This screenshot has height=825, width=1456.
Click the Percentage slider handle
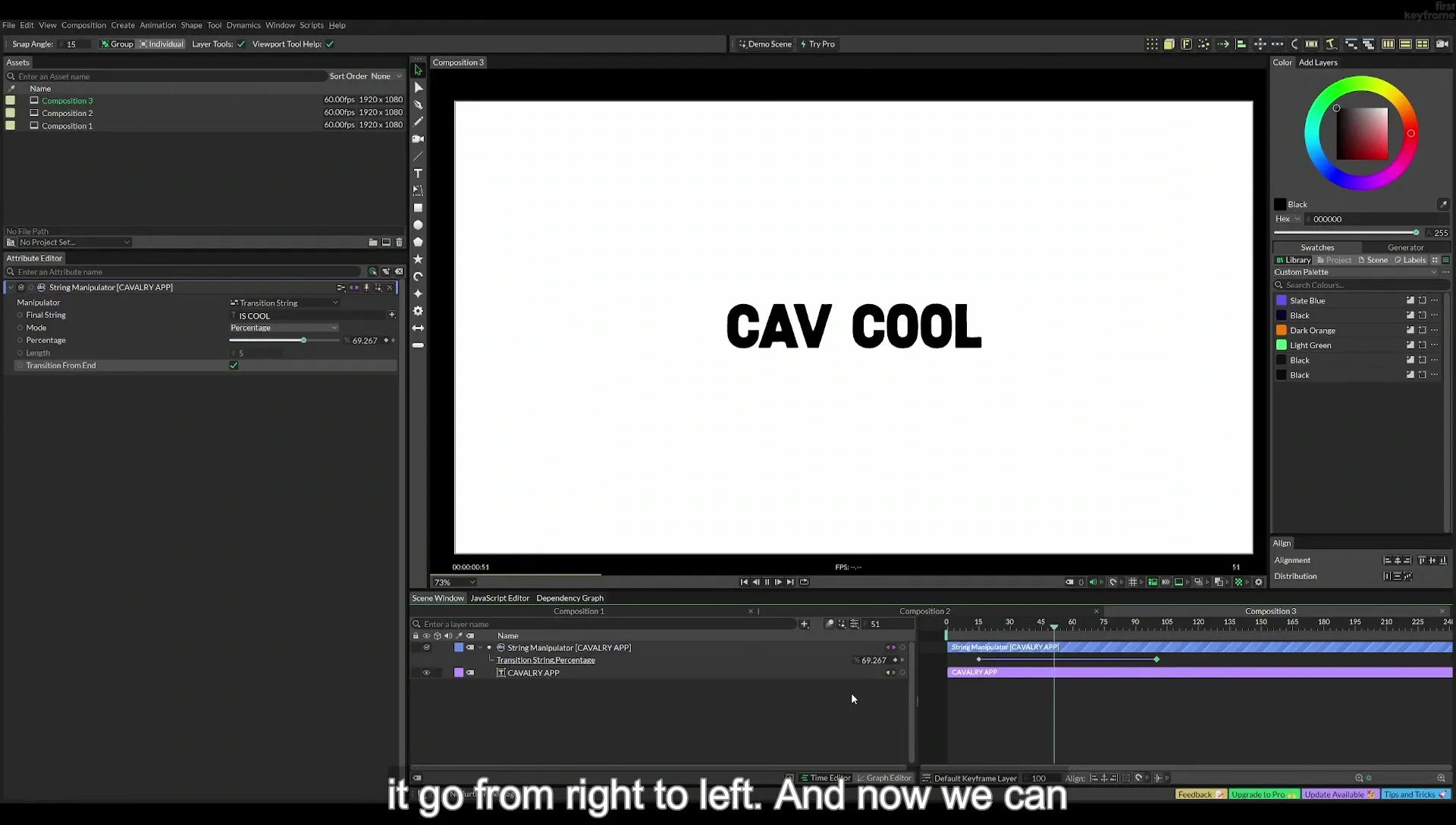tap(303, 340)
